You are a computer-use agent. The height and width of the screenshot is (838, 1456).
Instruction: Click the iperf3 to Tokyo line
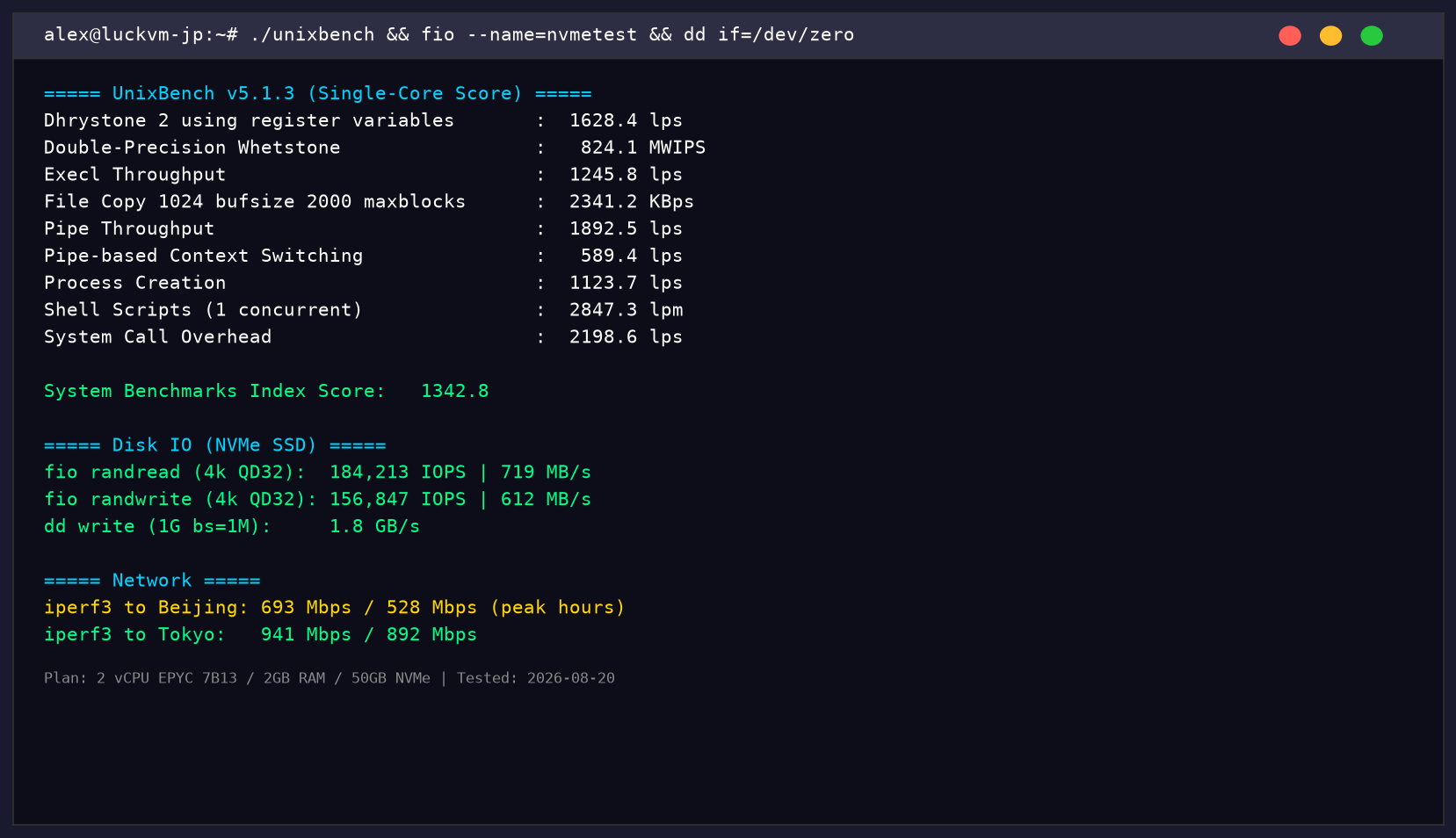pos(261,635)
